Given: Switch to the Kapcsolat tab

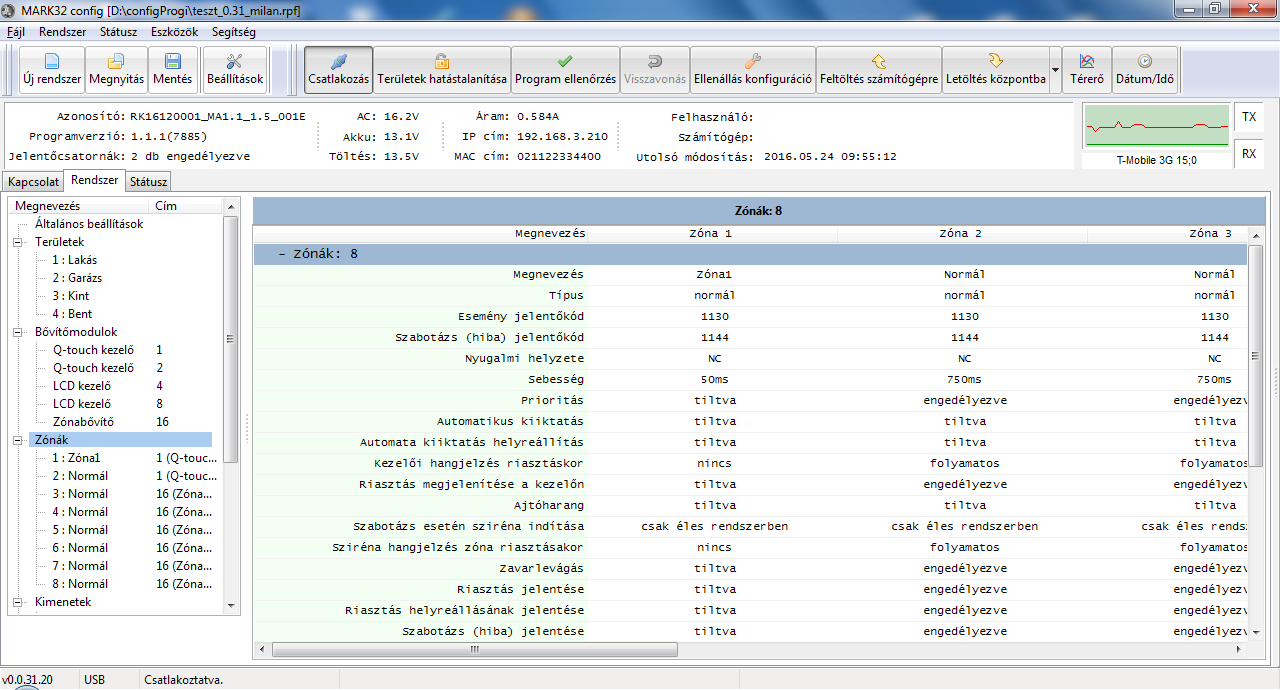Looking at the screenshot, I should [33, 181].
